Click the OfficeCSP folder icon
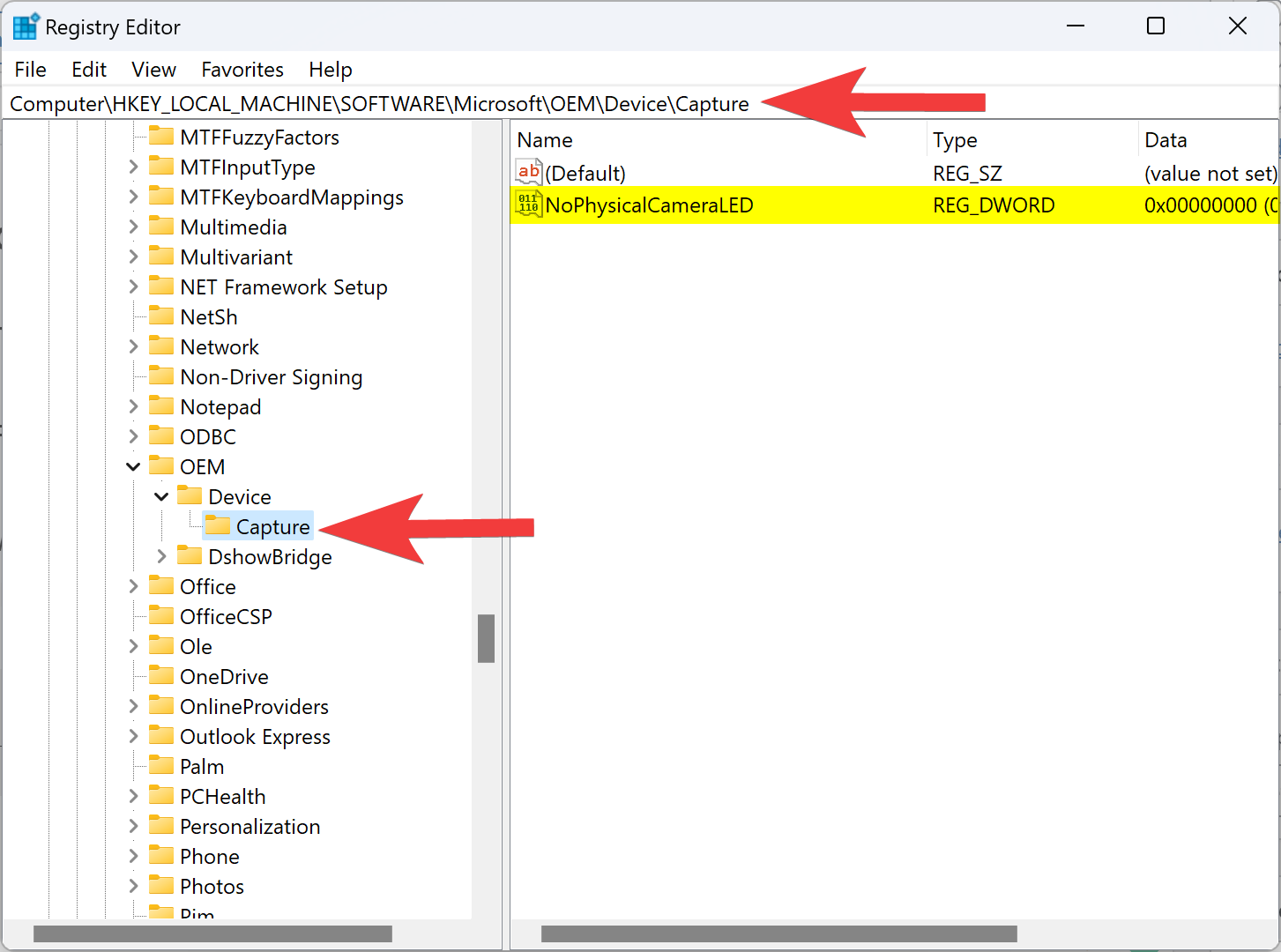This screenshot has width=1281, height=952. pyautogui.click(x=161, y=615)
